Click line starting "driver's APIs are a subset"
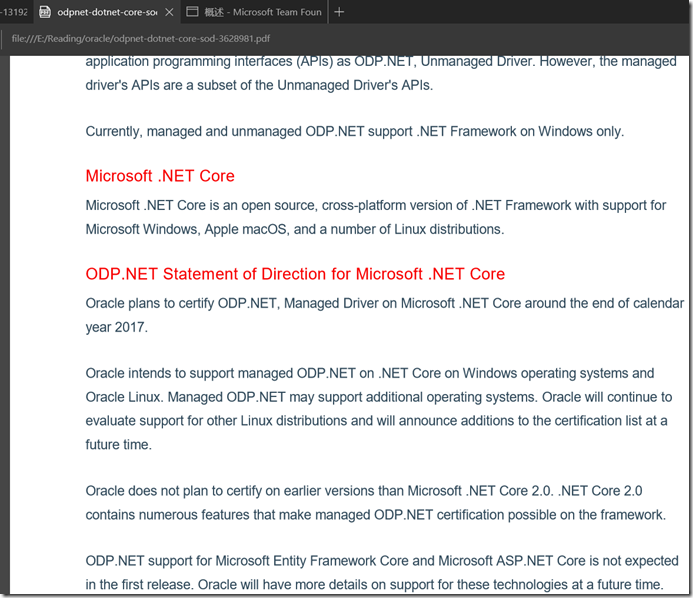The height and width of the screenshot is (598, 693). click(x=259, y=85)
